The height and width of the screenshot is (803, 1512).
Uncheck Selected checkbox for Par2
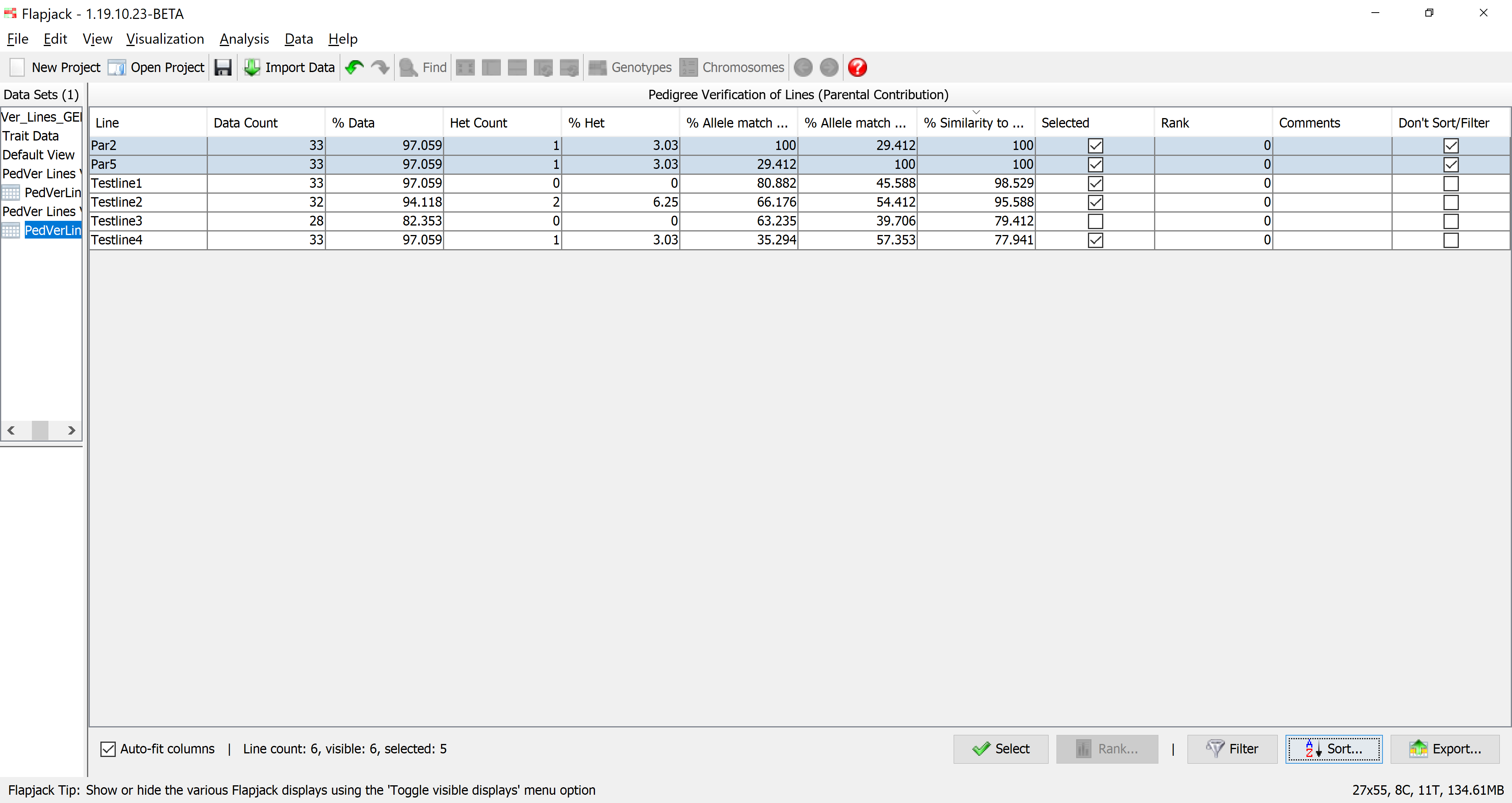[x=1095, y=146]
